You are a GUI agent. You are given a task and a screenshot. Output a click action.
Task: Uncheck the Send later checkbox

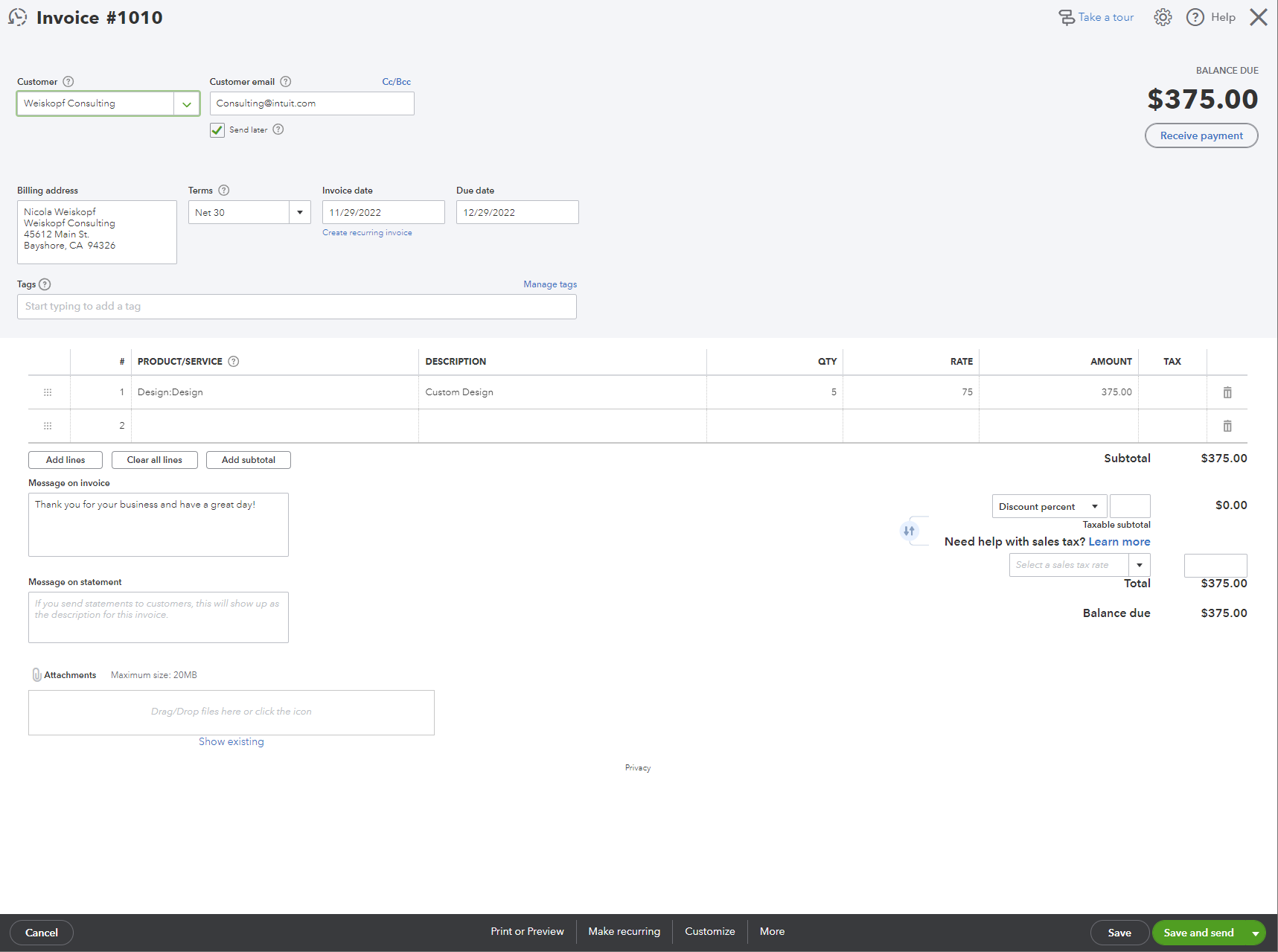point(217,130)
